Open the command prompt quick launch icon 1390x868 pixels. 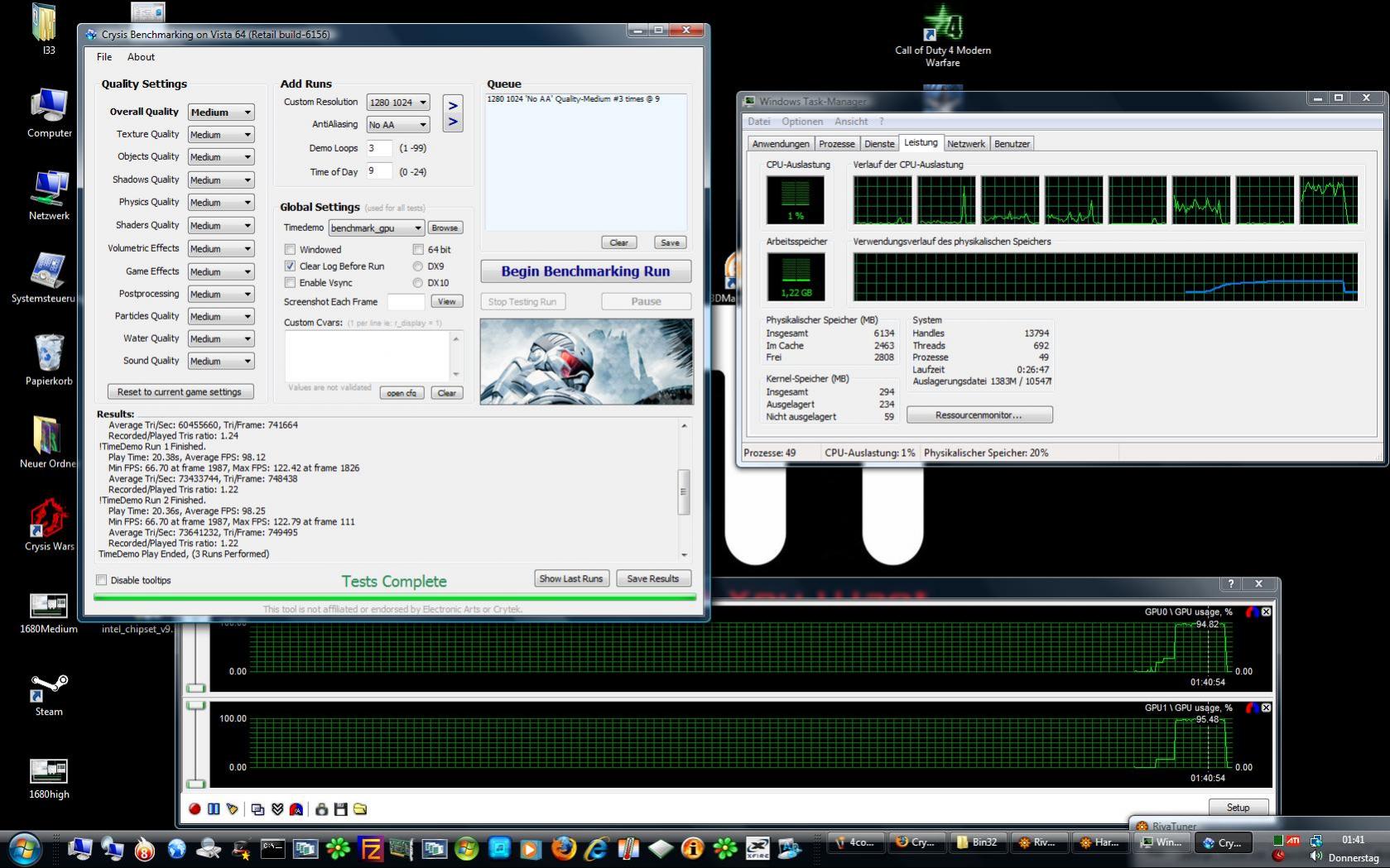point(273,848)
